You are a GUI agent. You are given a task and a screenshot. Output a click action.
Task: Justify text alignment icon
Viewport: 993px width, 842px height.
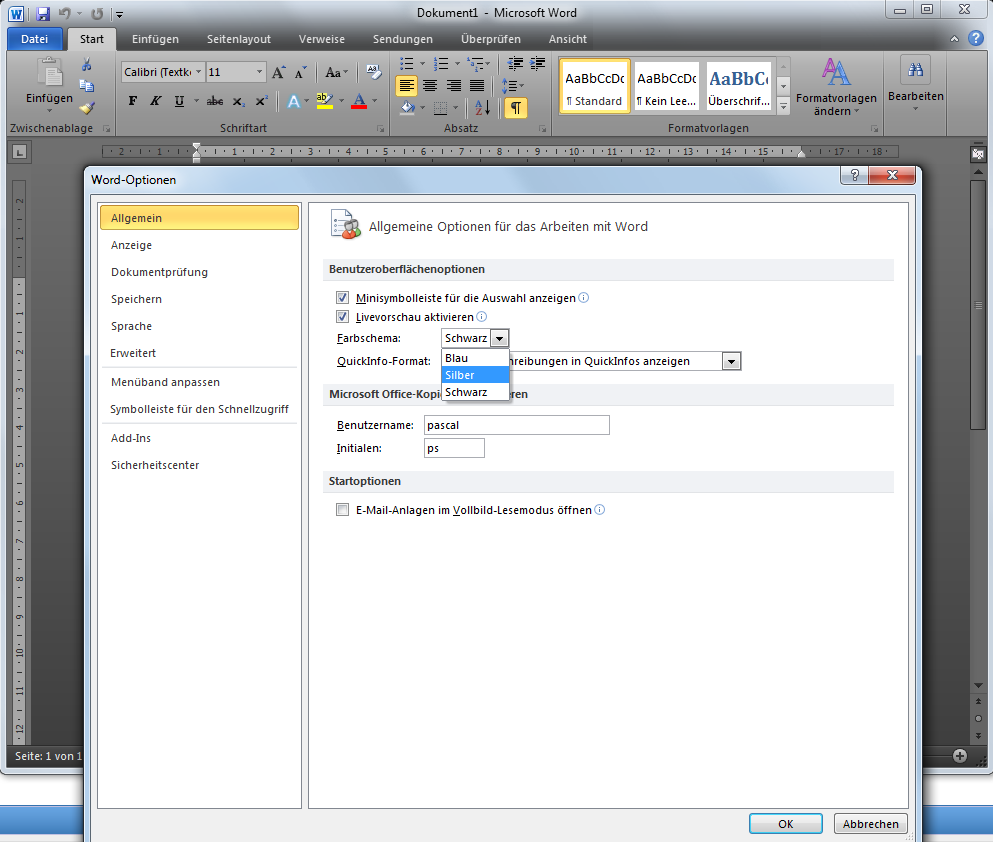[x=477, y=85]
